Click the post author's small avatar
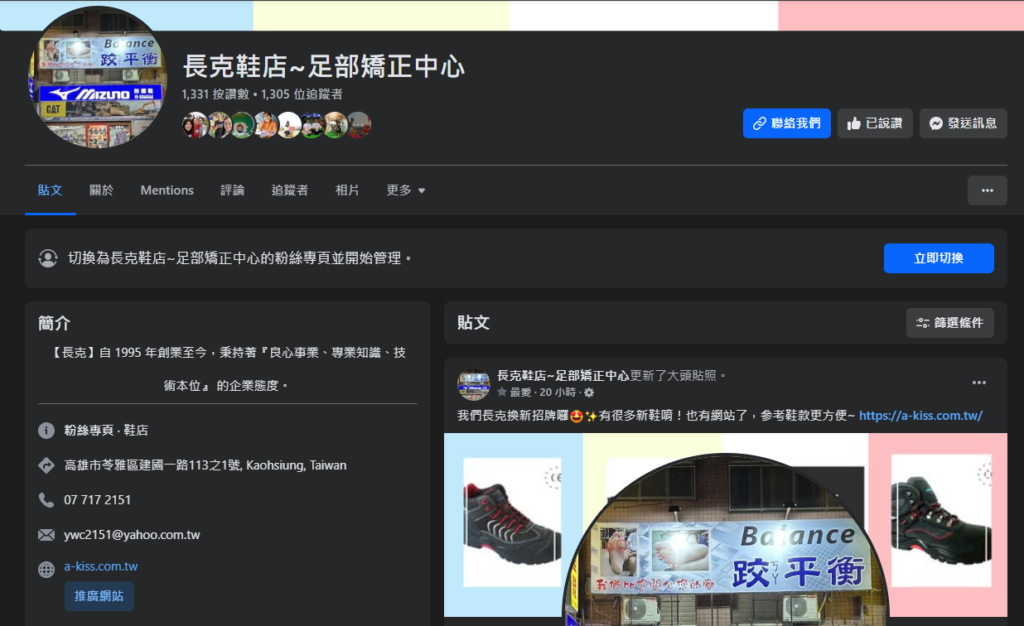The width and height of the screenshot is (1024, 626). [x=473, y=384]
